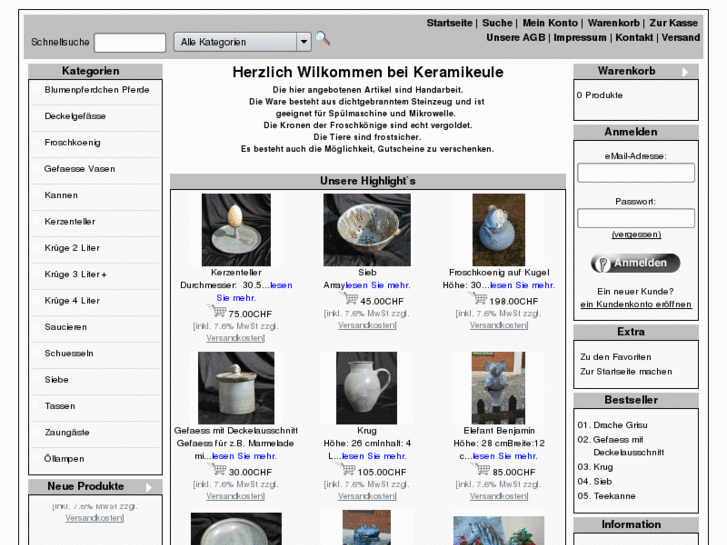Select Krüge 4 Liter category
Screen dimensions: 727x545
[x=72, y=301]
